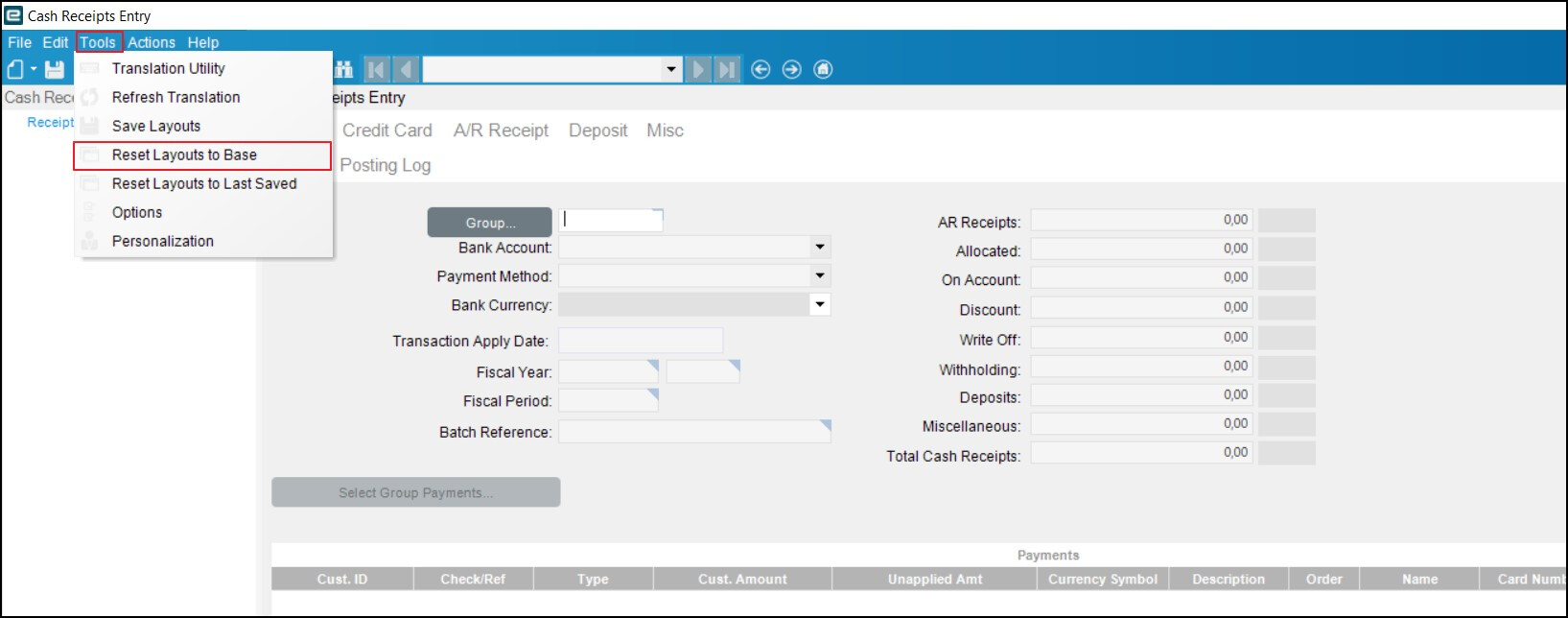The width and height of the screenshot is (1568, 618).
Task: Click the Cust. ID column header
Action: pyautogui.click(x=342, y=579)
